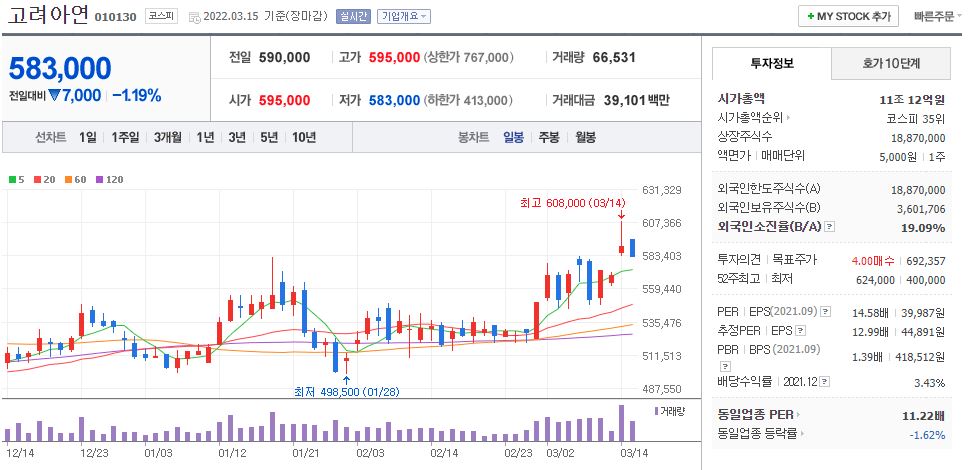Click arrow icon beside 시가총액순위
The width and height of the screenshot is (968, 470).
click(788, 117)
